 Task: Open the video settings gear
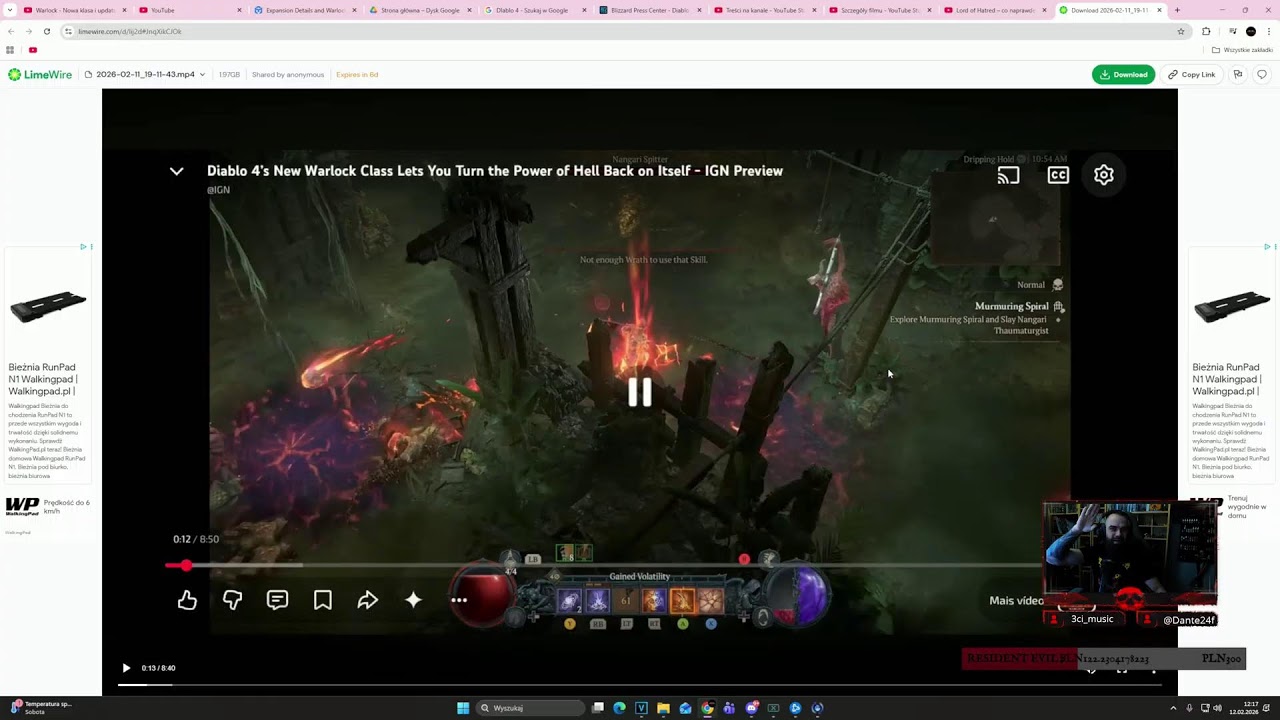point(1104,175)
